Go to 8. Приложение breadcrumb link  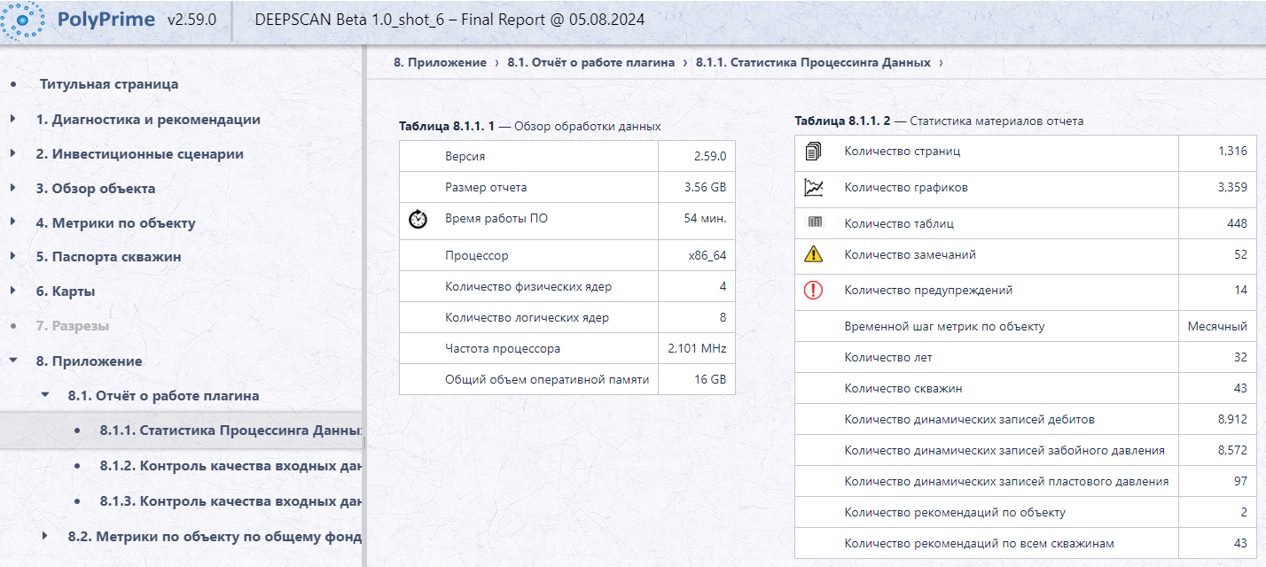(440, 62)
